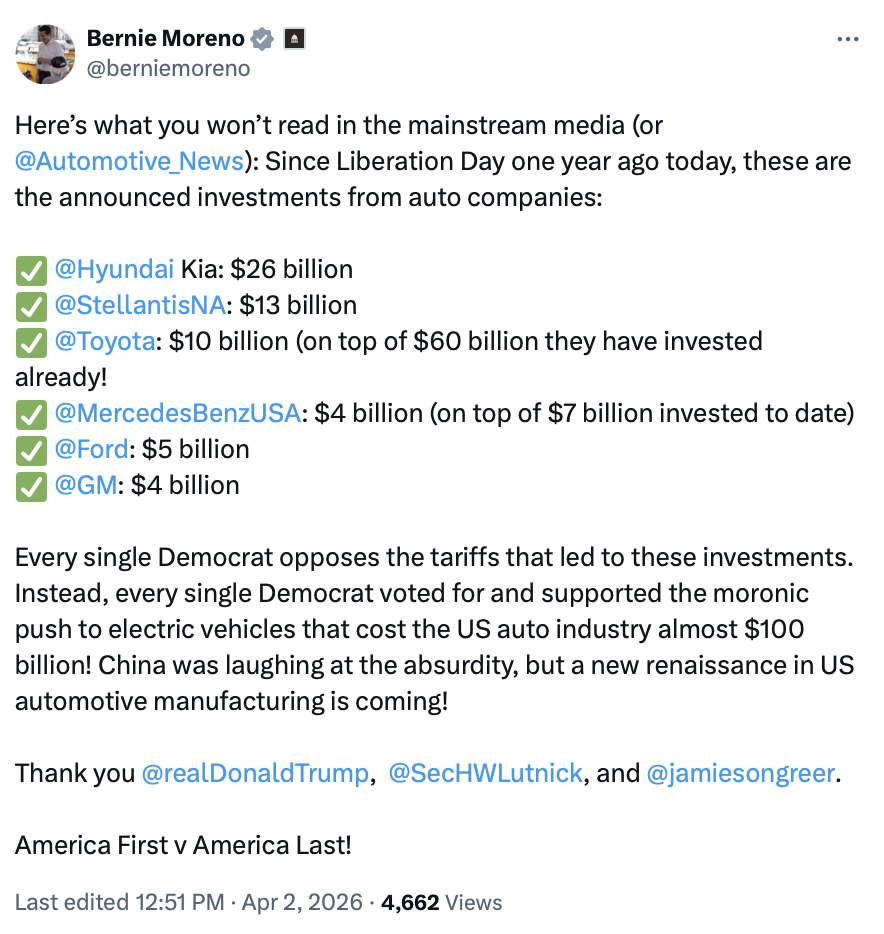This screenshot has height=934, width=884.
Task: Select the @Ford mention
Action: 92,449
